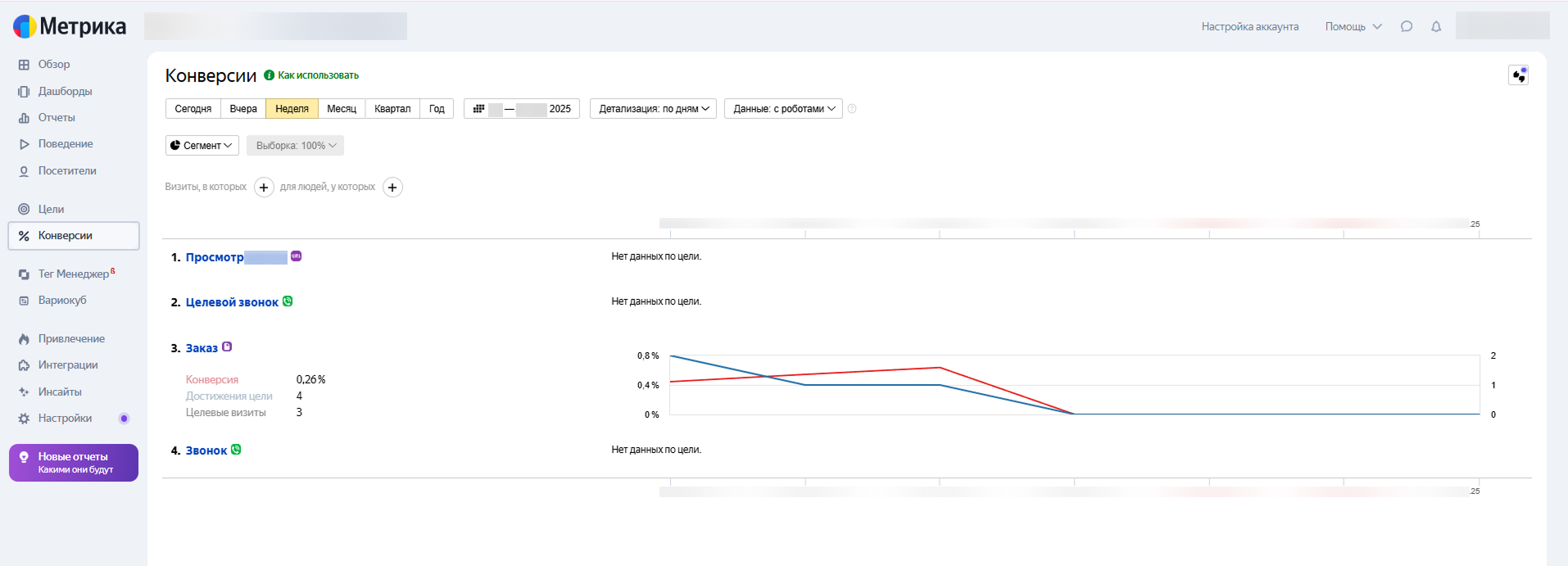Open Дашборды section
The width and height of the screenshot is (1568, 566).
pos(65,91)
